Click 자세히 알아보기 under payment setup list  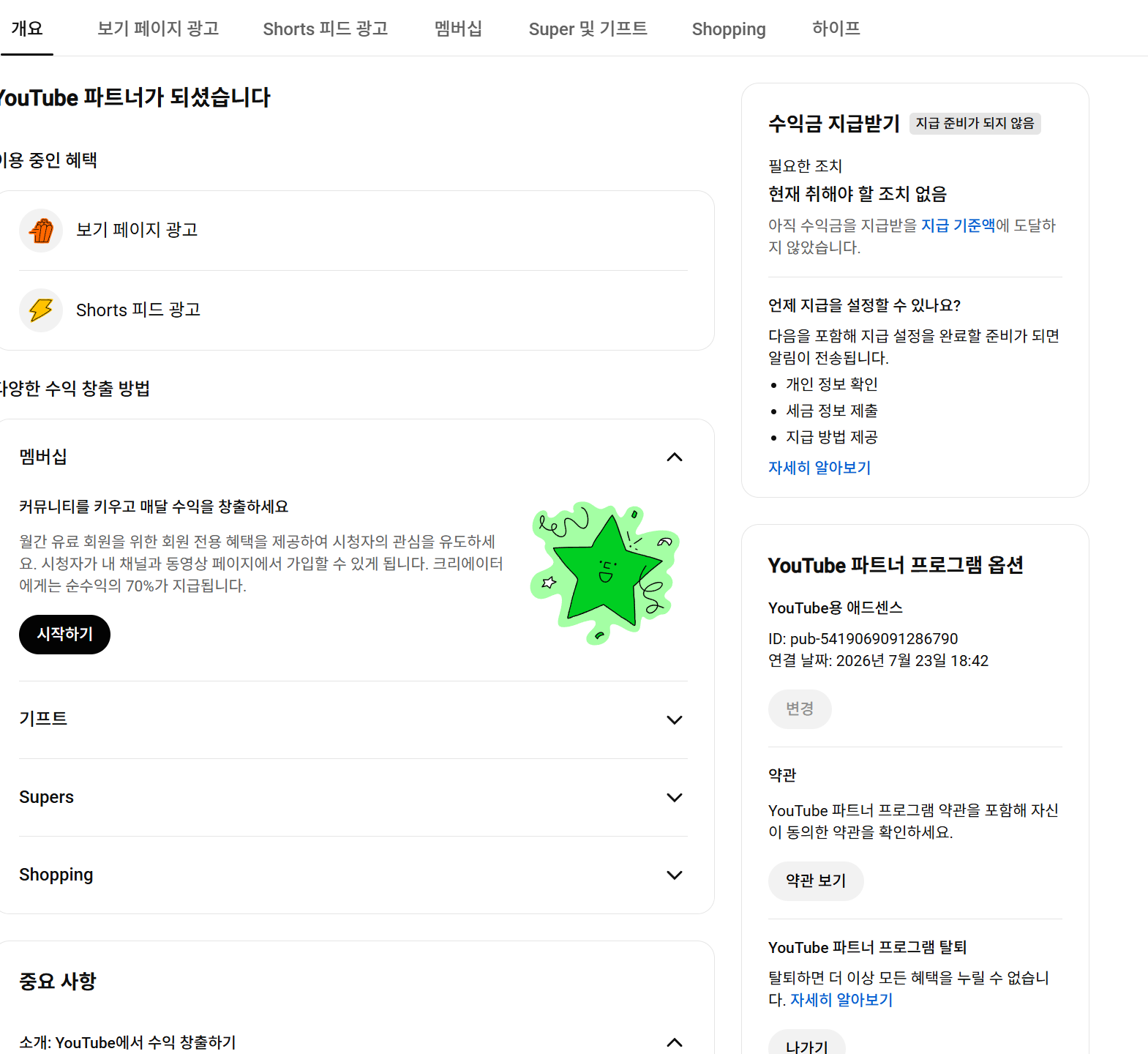(819, 468)
